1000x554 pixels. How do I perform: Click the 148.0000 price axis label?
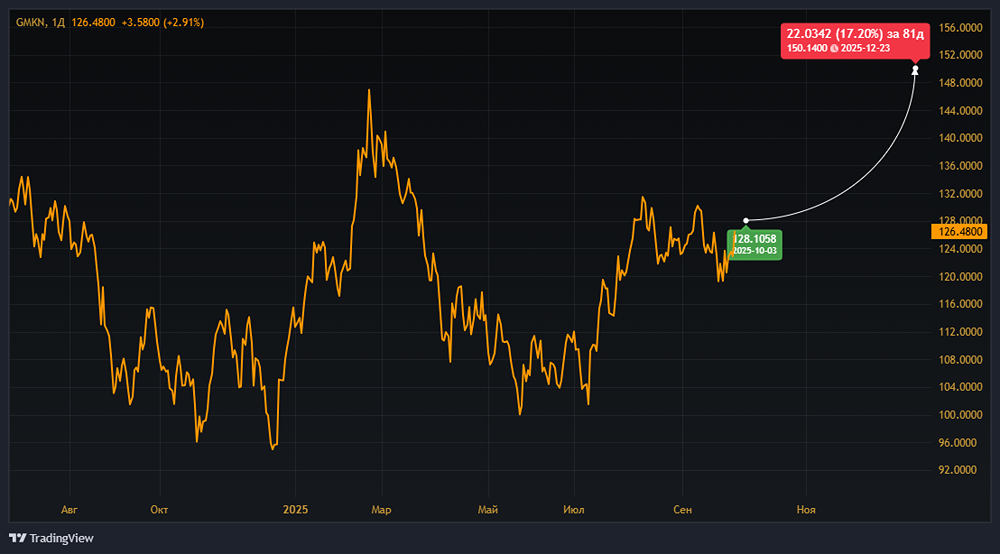pos(960,83)
